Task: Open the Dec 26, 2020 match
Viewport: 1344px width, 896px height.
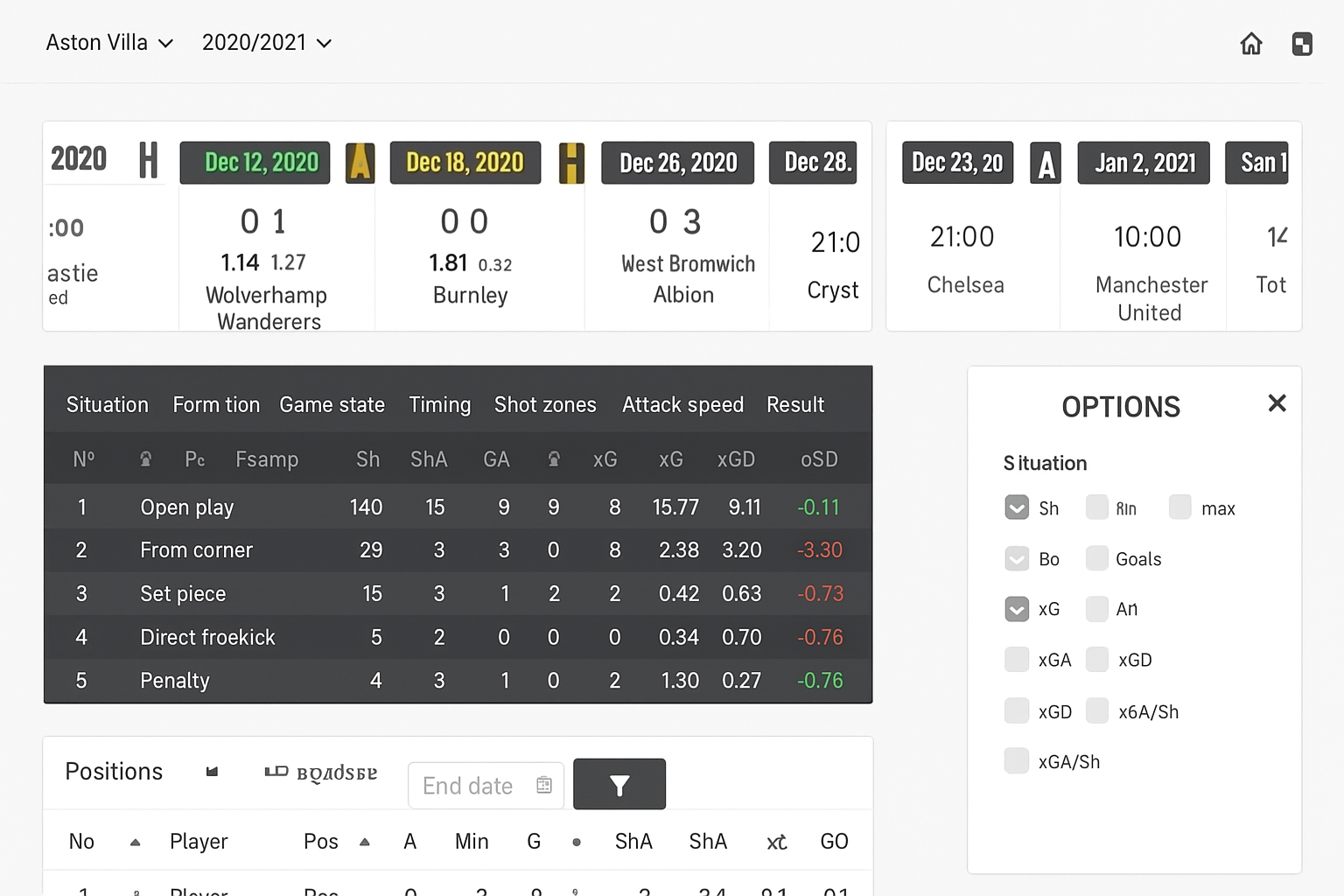Action: click(x=677, y=163)
